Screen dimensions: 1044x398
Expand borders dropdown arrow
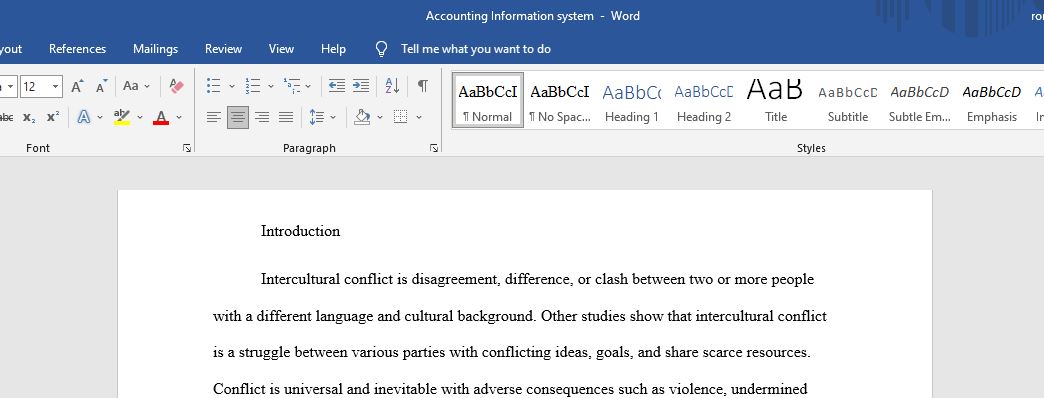[x=419, y=117]
